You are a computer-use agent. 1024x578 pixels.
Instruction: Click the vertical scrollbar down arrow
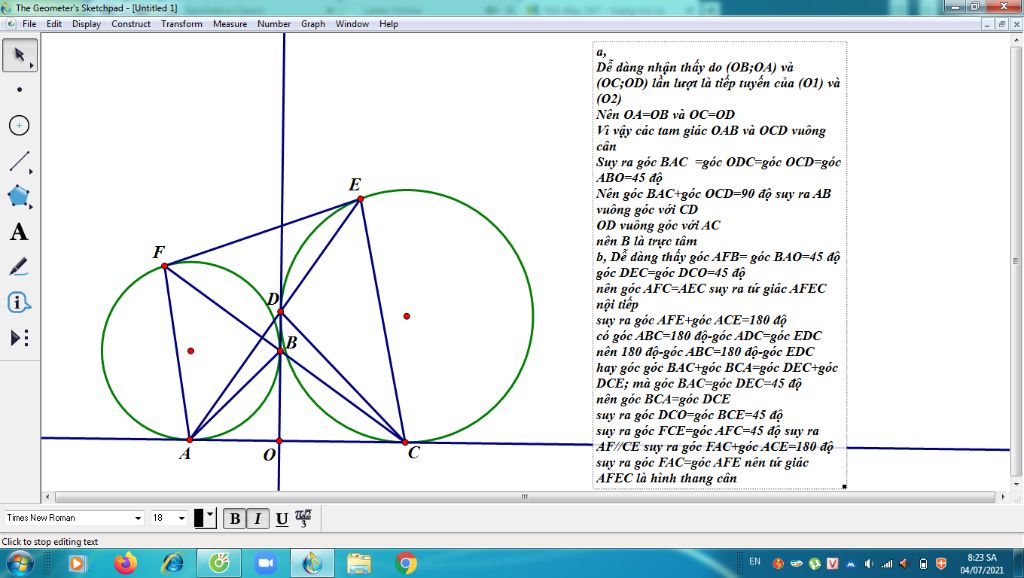1016,485
